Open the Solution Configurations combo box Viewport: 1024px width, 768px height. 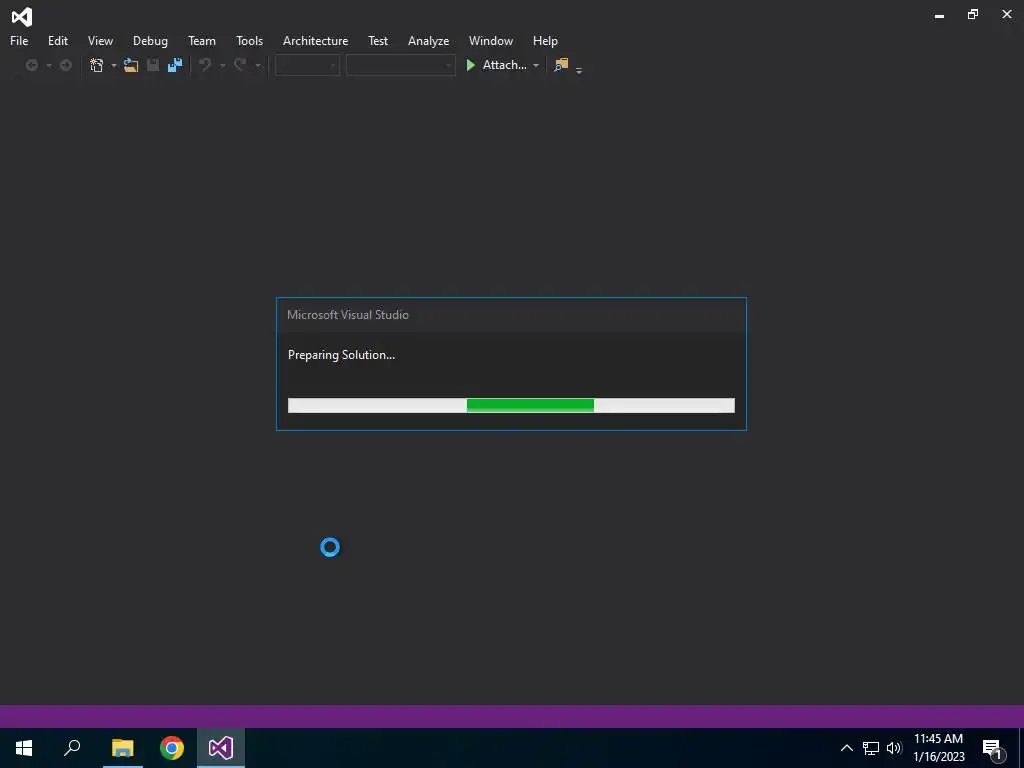307,65
